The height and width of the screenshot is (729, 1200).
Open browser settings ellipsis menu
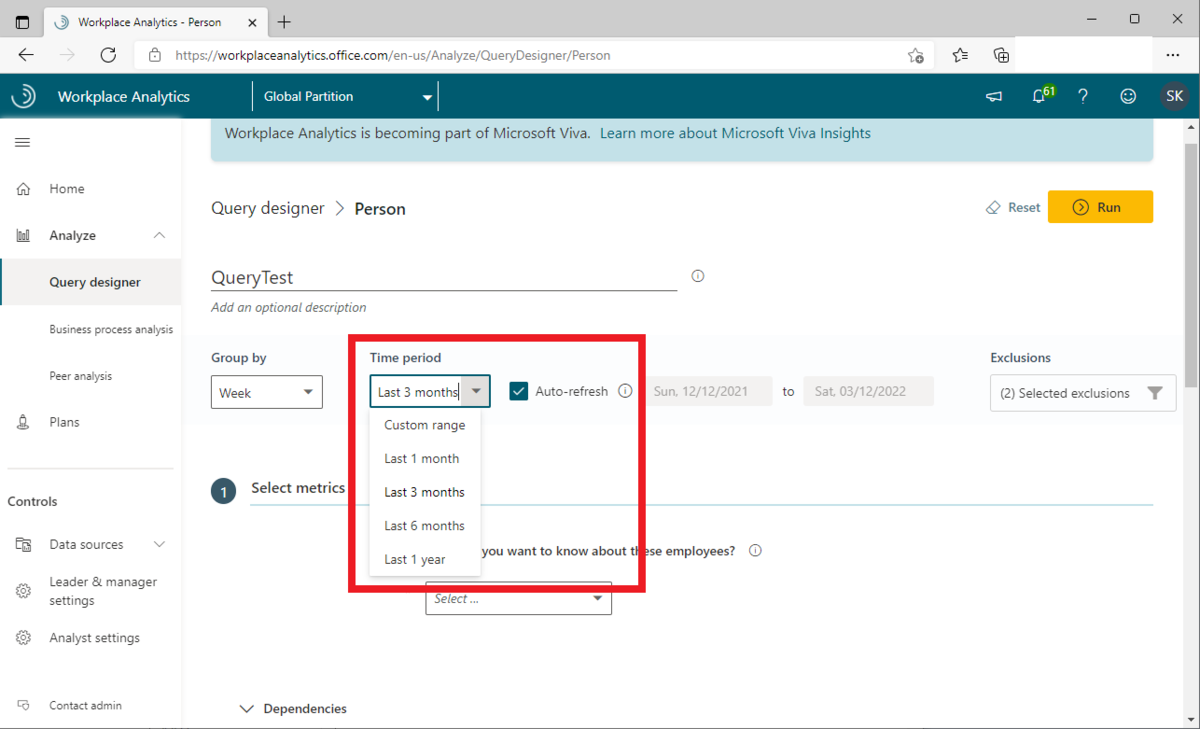pos(1173,55)
